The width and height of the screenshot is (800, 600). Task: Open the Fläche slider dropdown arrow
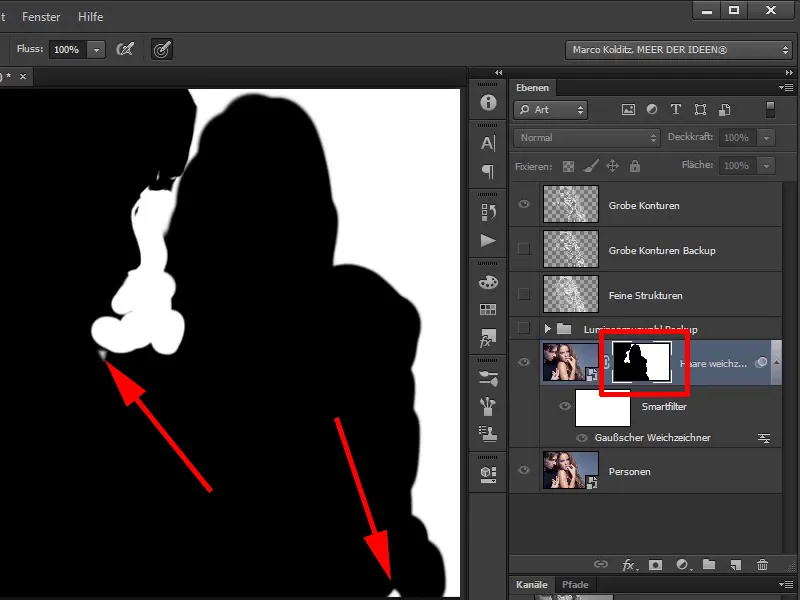[766, 166]
